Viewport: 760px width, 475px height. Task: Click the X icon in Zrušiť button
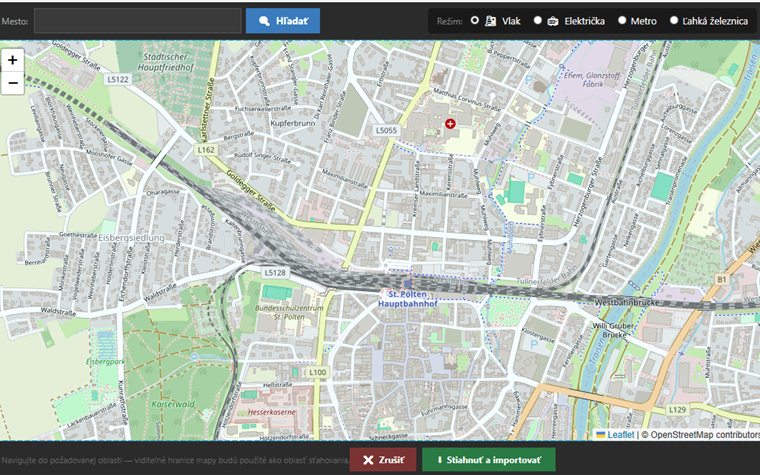368,460
